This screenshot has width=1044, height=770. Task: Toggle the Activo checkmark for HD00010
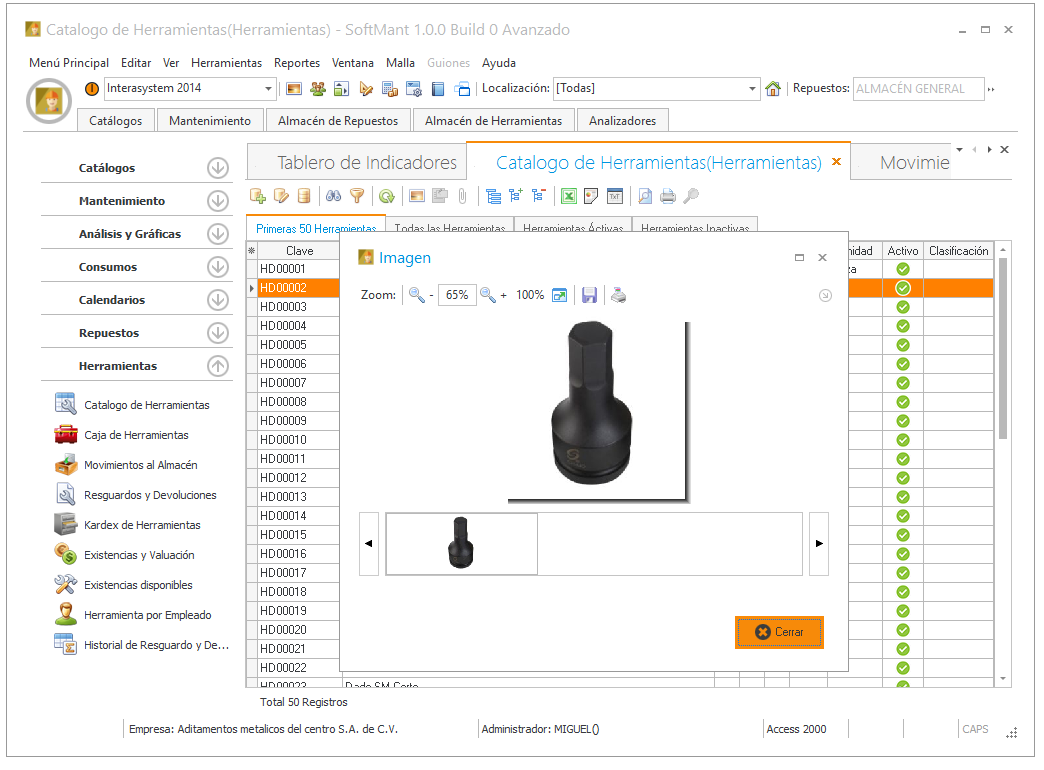coord(903,440)
